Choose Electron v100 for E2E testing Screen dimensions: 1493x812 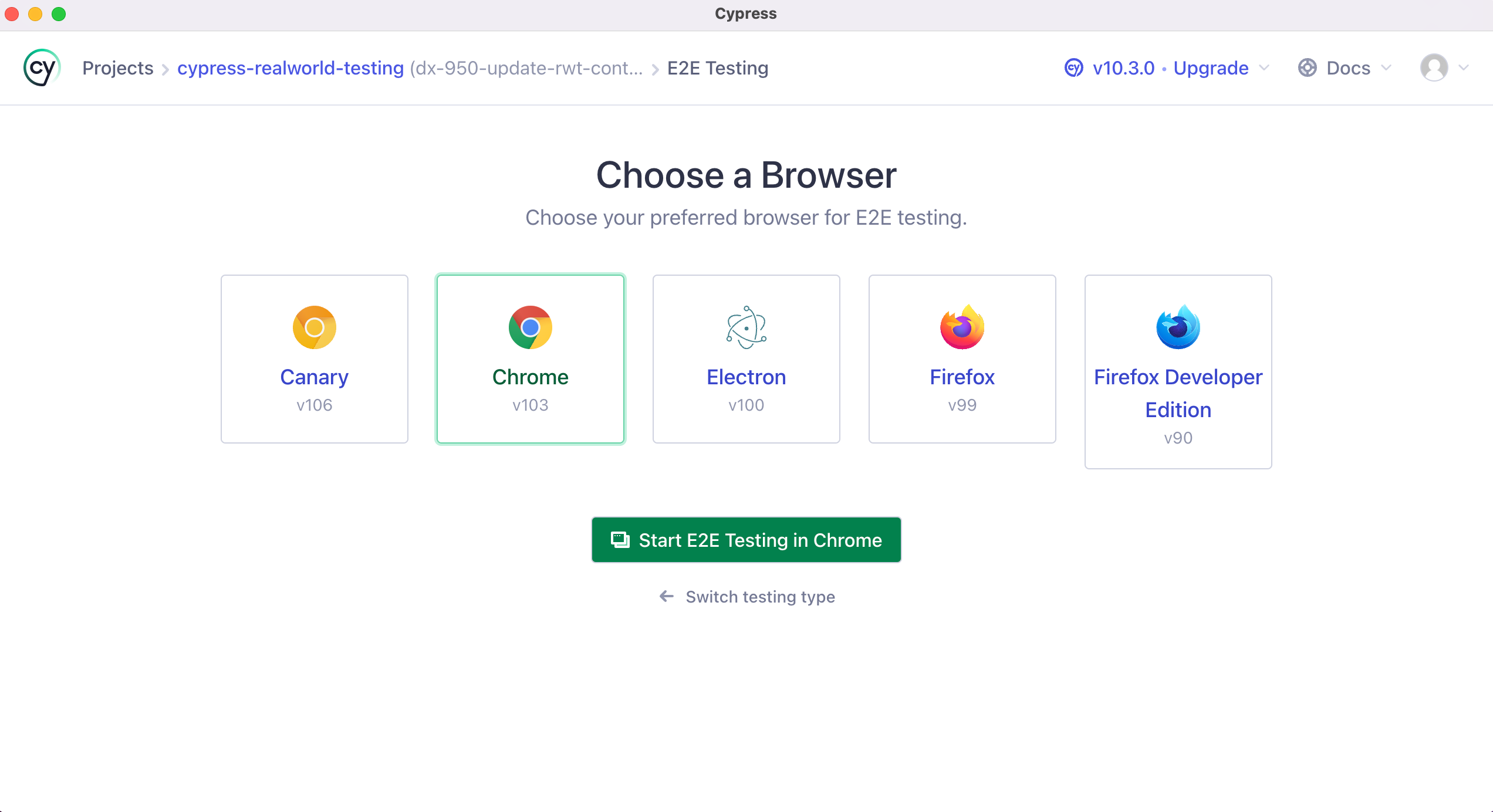[746, 358]
